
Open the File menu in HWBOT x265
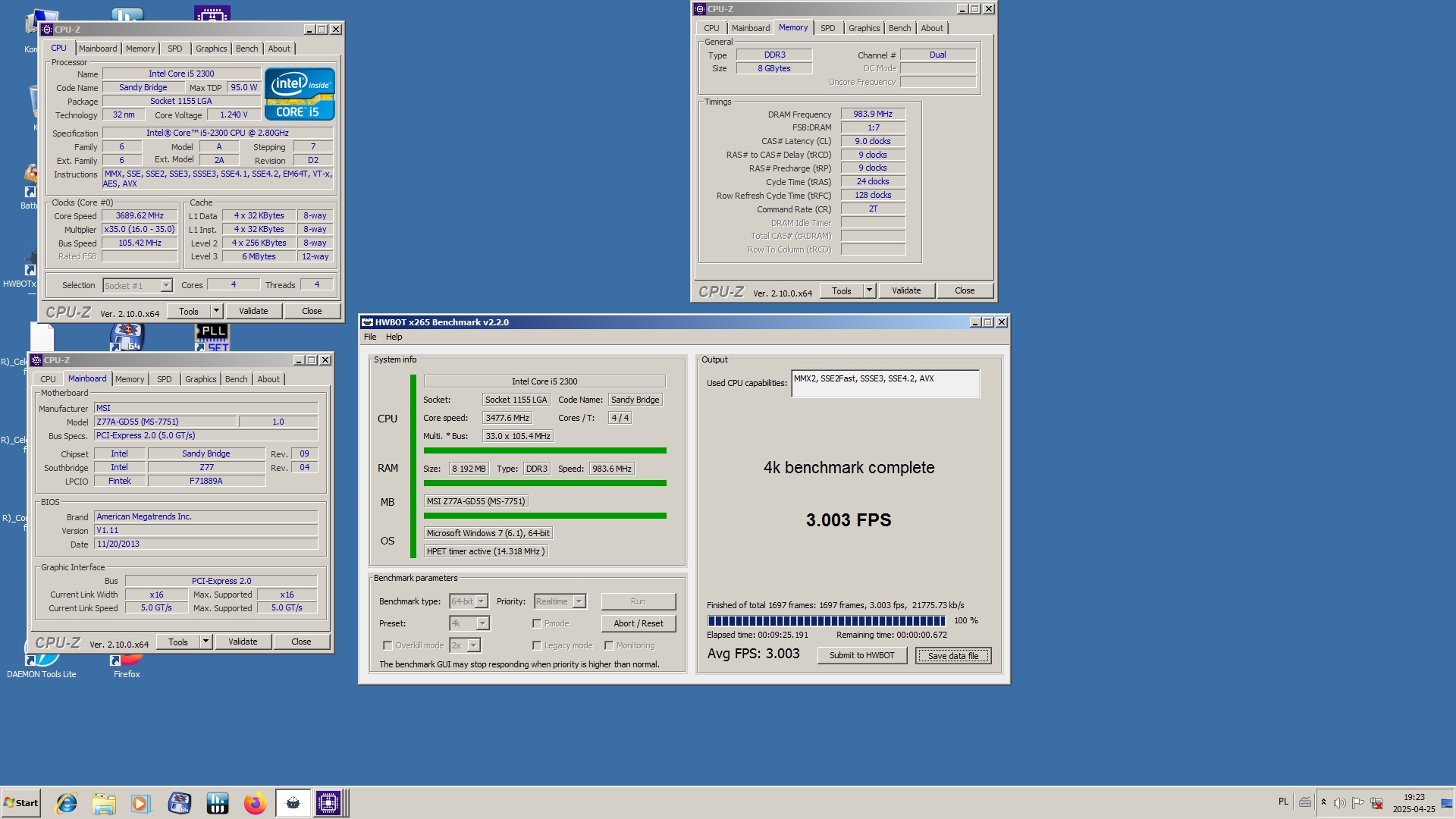coord(370,337)
